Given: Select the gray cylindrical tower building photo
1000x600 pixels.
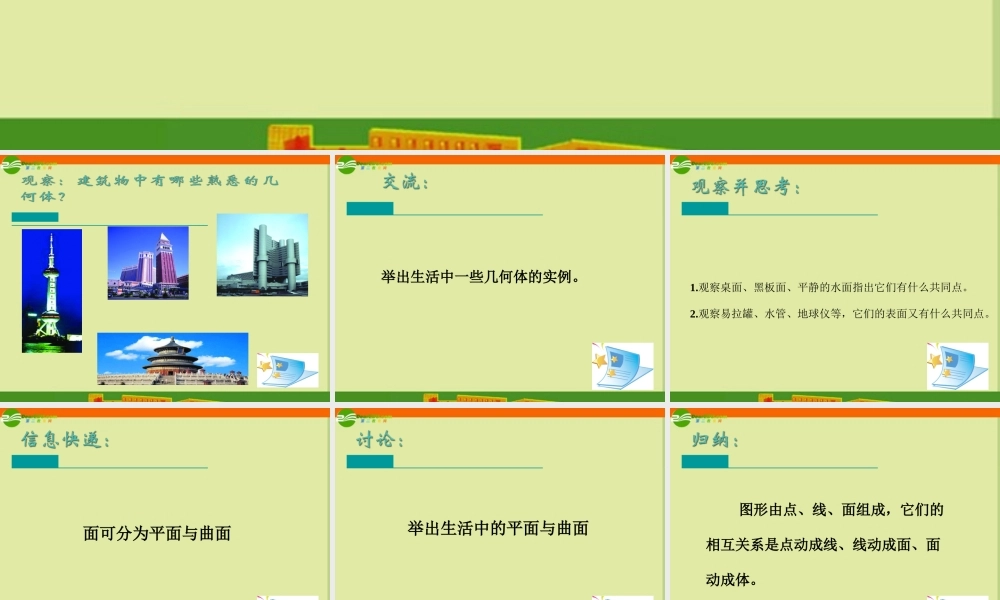Looking at the screenshot, I should pos(262,254).
